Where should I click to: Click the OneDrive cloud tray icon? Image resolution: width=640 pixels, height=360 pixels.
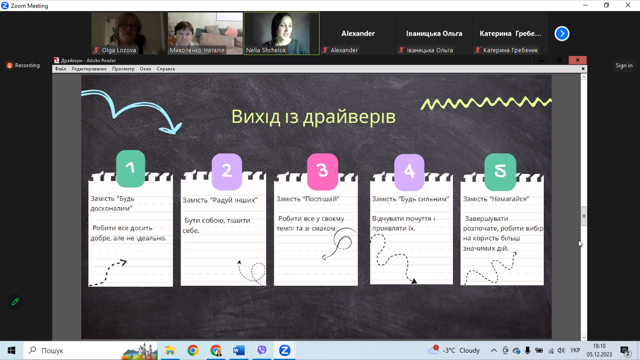(x=516, y=350)
